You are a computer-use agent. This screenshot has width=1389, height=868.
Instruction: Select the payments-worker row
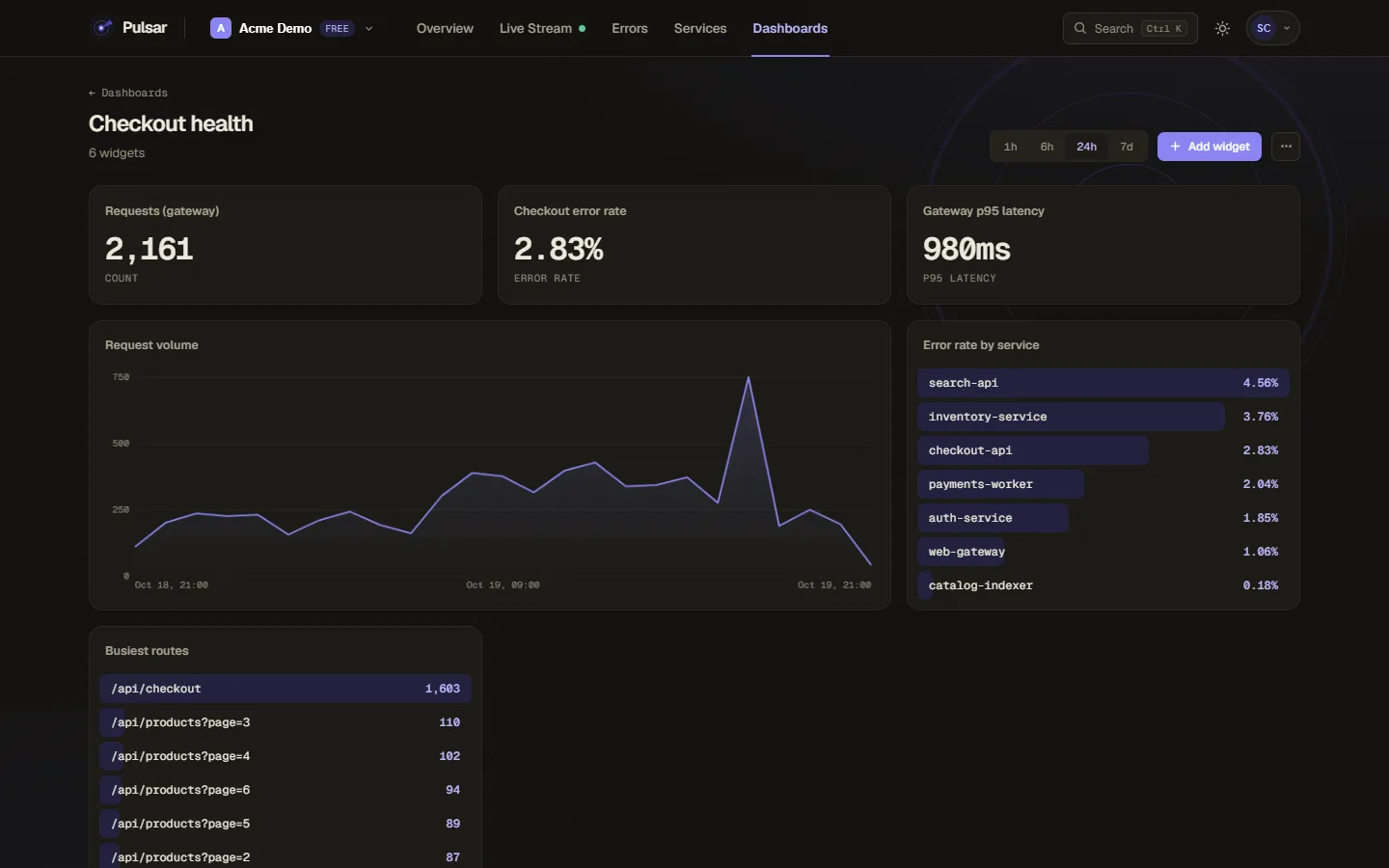[x=1103, y=484]
